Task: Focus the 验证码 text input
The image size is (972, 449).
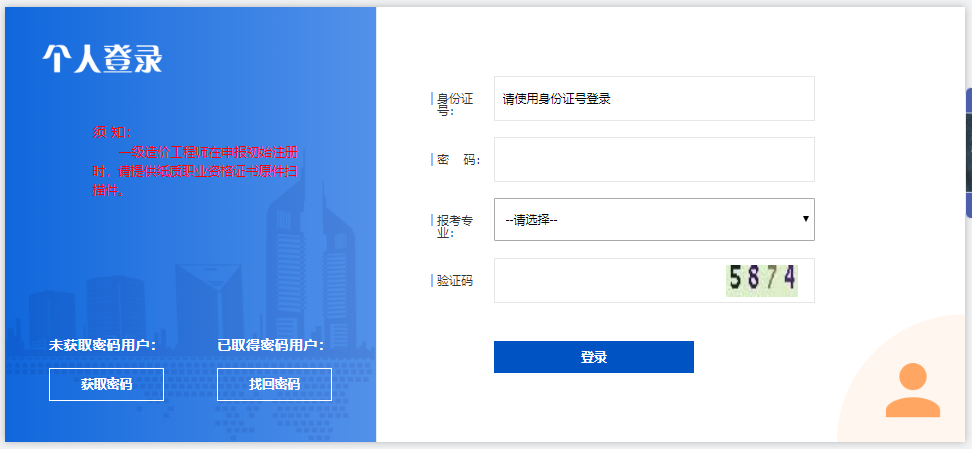Action: tap(608, 280)
